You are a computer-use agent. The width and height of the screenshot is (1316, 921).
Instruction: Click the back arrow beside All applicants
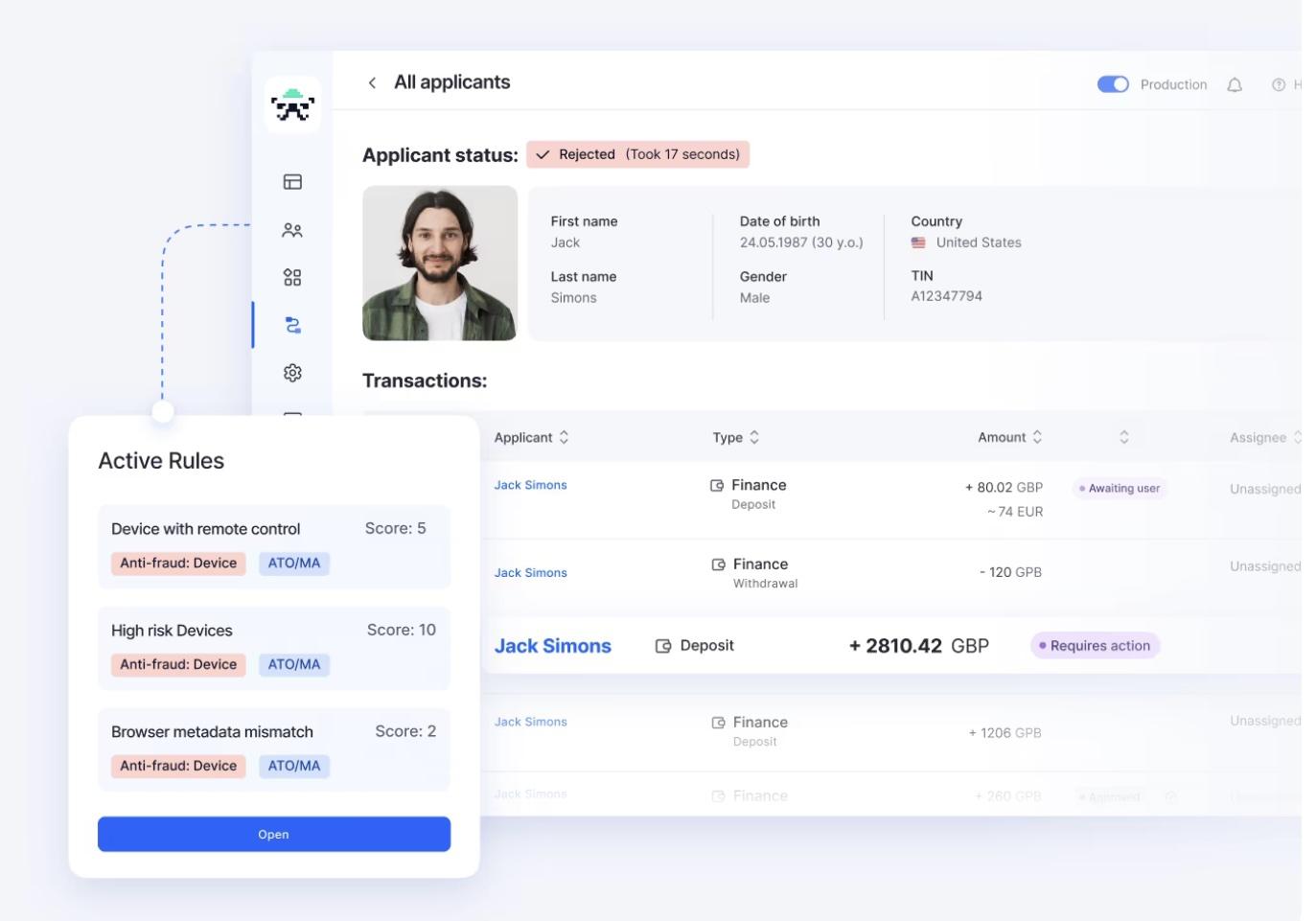tap(372, 83)
